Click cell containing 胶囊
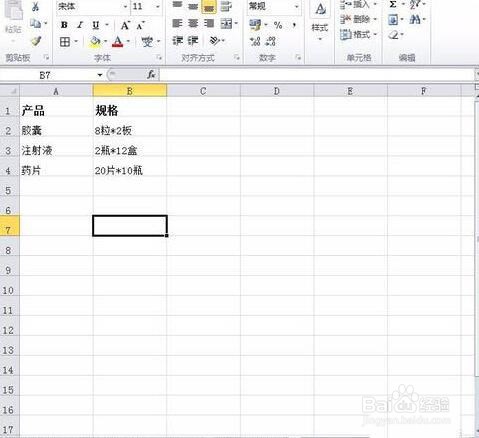 click(56, 126)
